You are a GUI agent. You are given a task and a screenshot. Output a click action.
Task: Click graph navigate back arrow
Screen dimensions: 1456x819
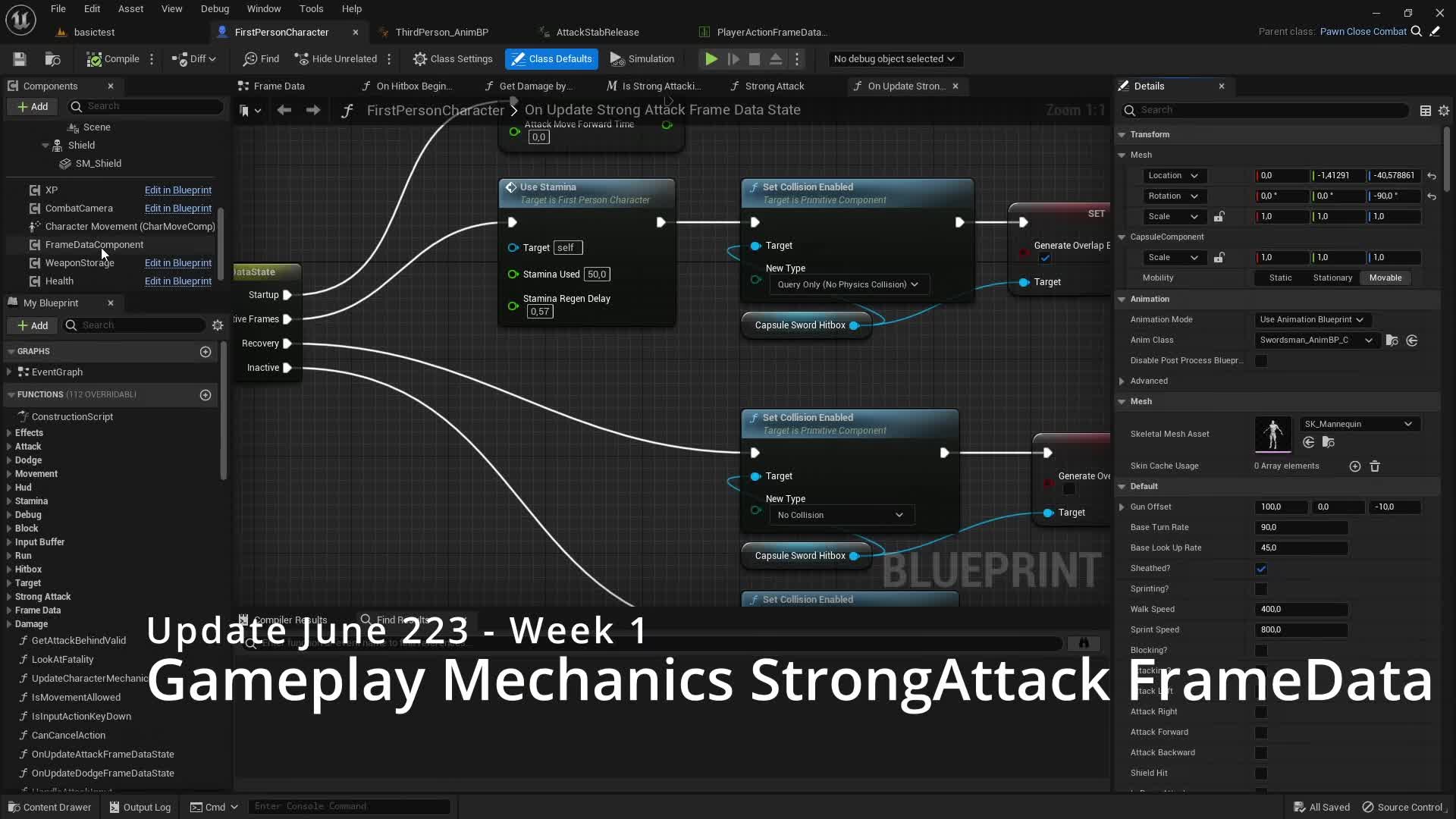tap(284, 111)
